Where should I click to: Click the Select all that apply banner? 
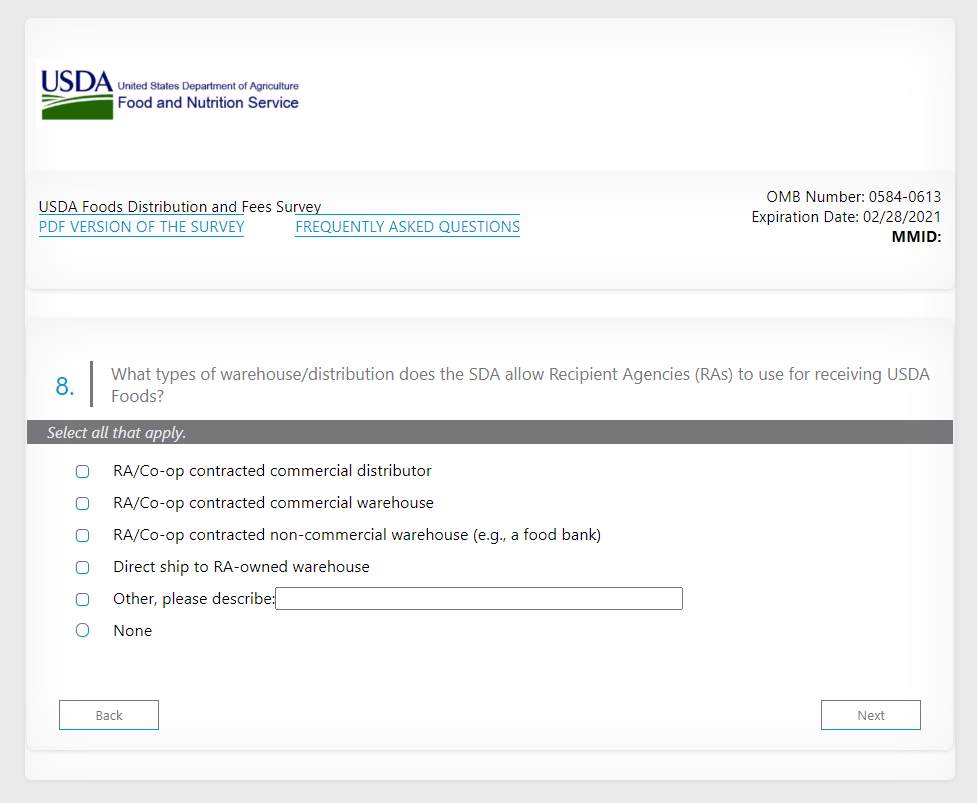490,432
